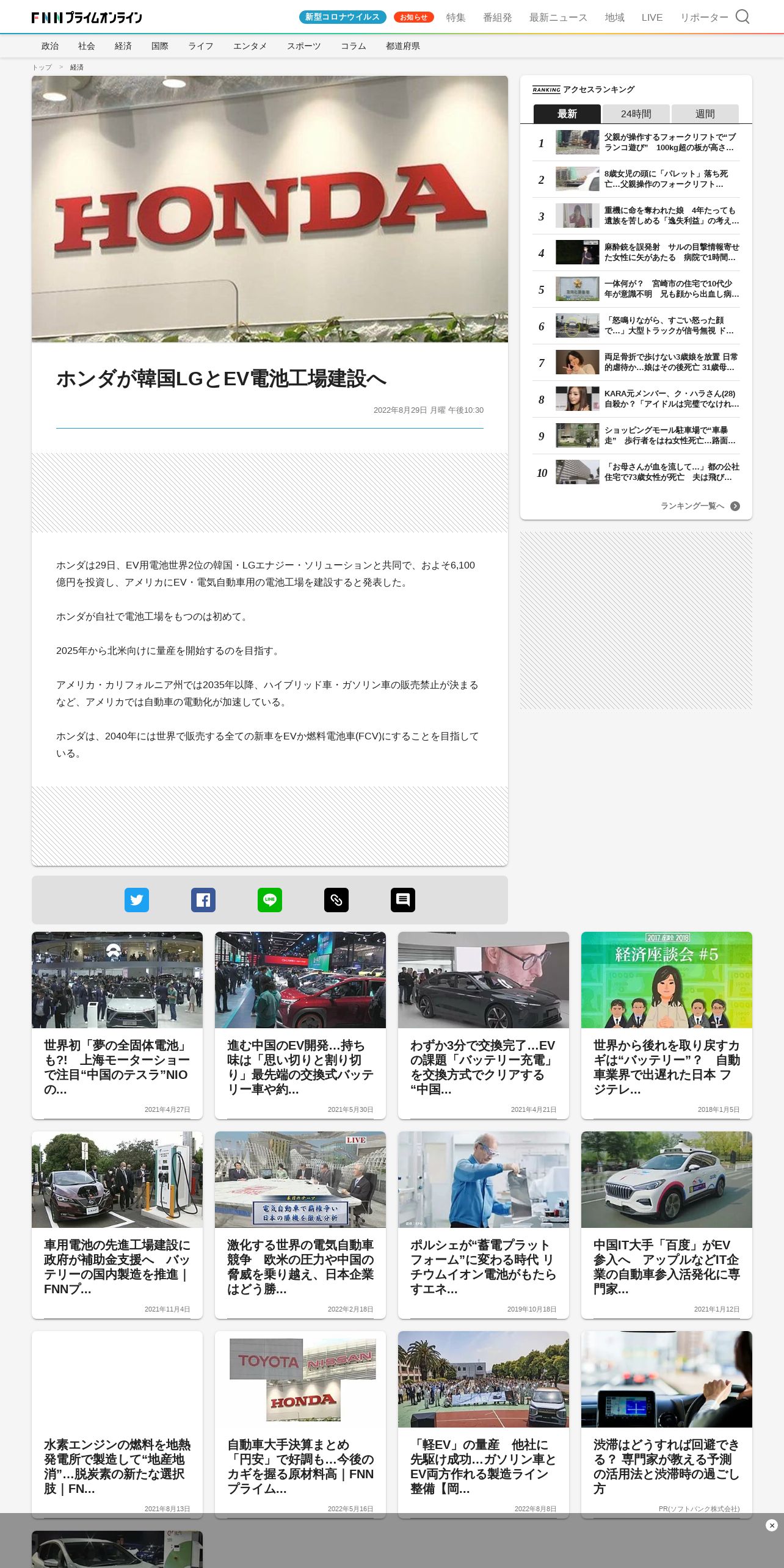The height and width of the screenshot is (1568, 784).
Task: Share article via LINE
Action: [x=270, y=900]
